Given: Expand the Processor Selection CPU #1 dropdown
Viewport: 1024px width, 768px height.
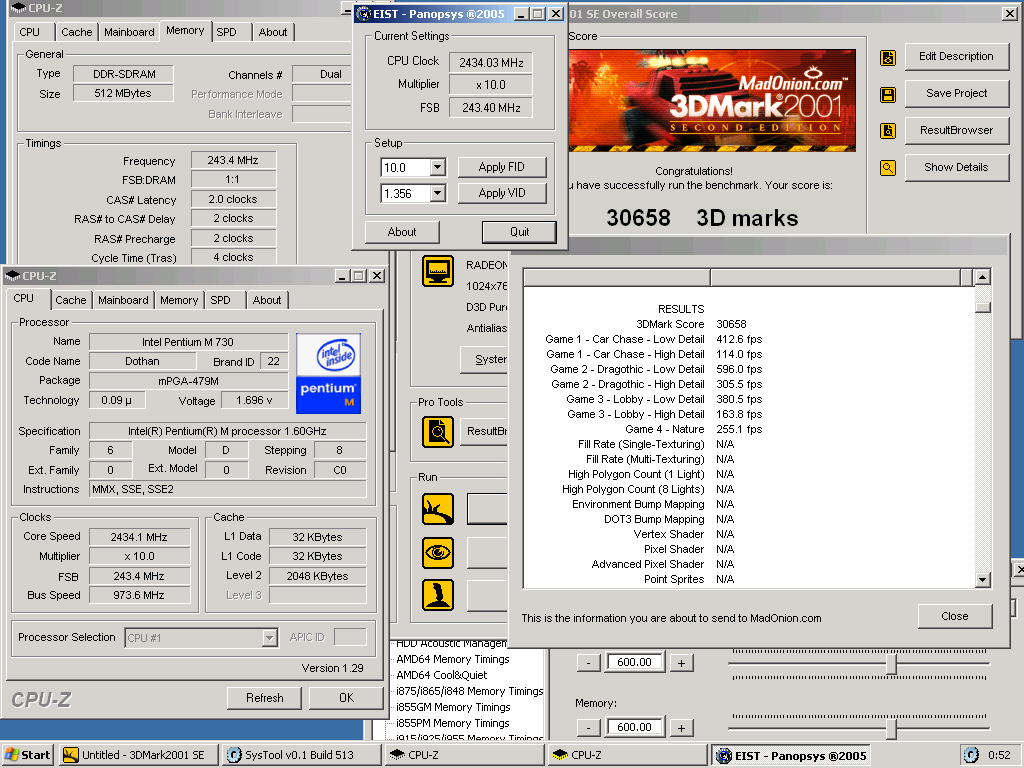Looking at the screenshot, I should pos(269,638).
